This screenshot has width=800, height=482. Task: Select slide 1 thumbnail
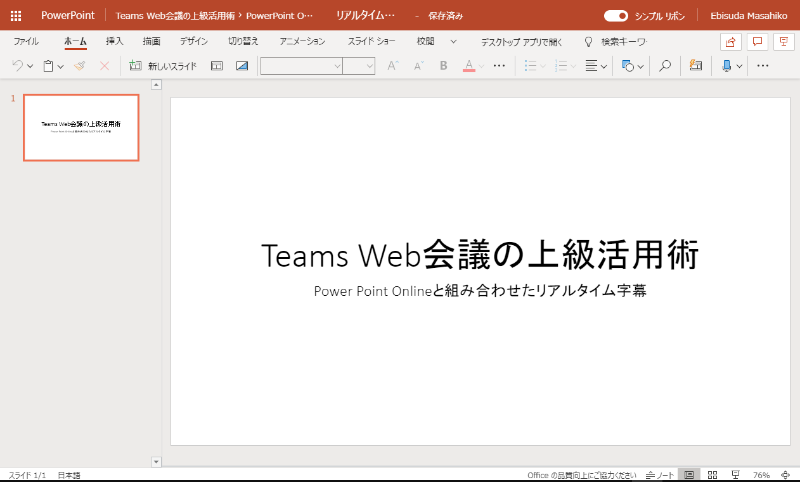point(81,128)
